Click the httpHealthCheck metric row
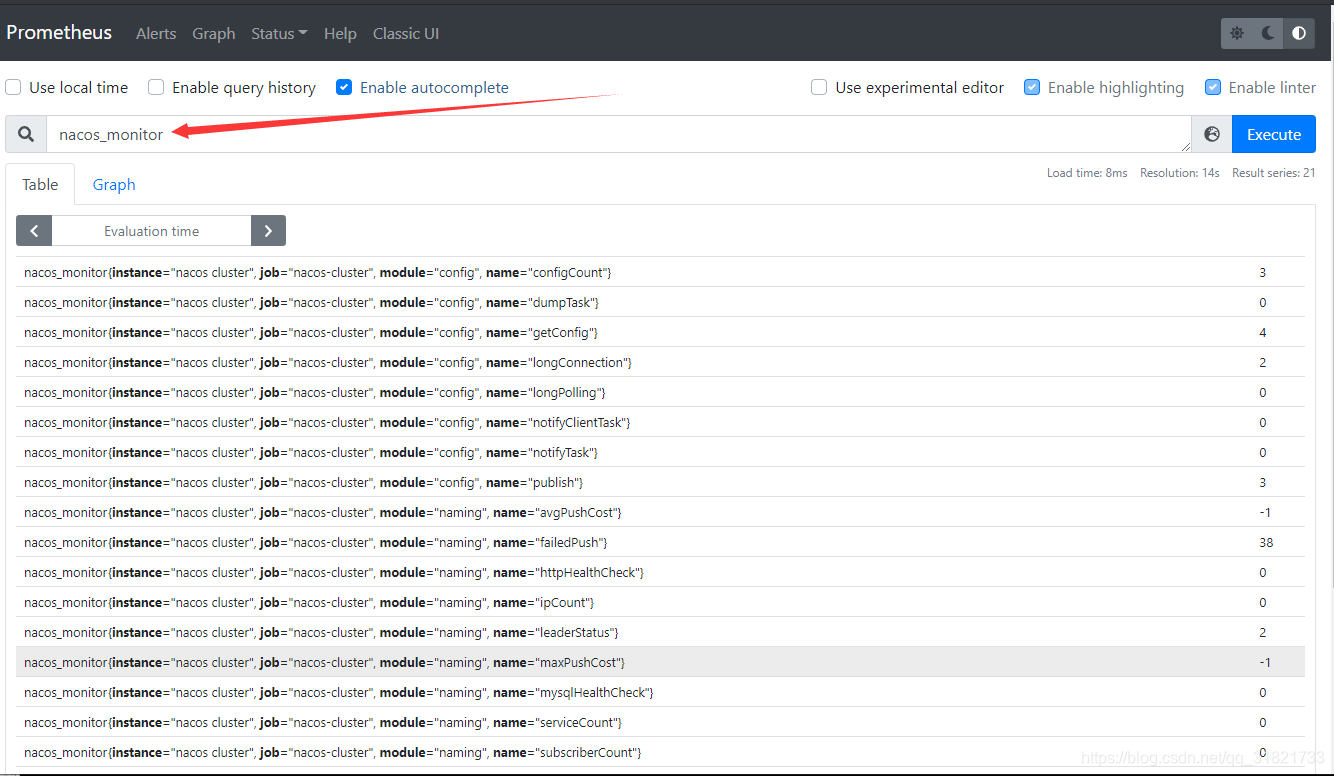1334x776 pixels. (660, 572)
